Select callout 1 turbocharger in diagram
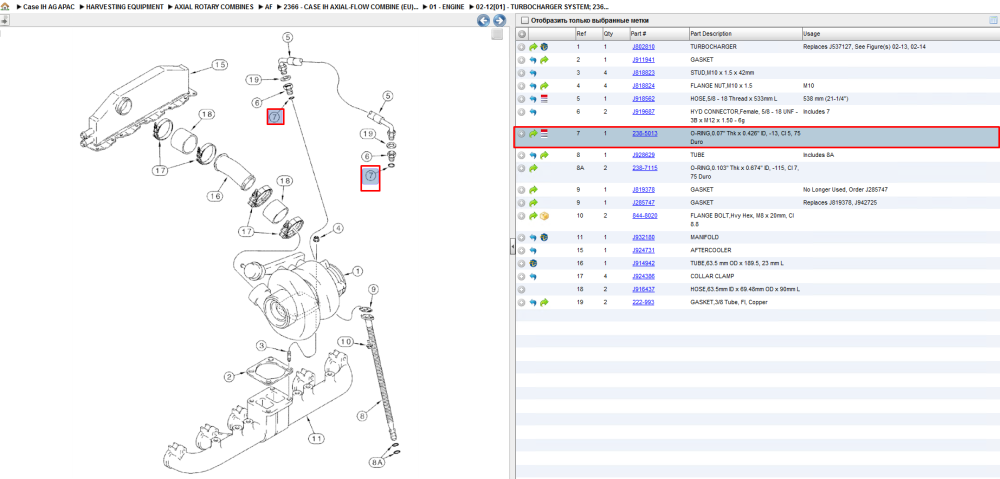 coord(357,272)
